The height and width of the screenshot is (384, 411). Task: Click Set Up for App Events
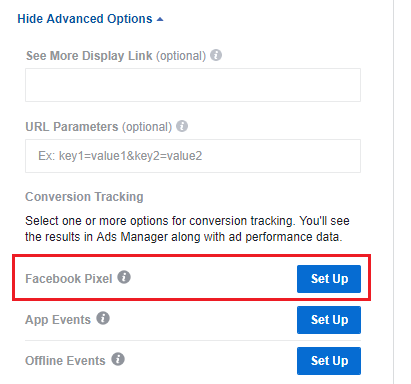(x=329, y=320)
